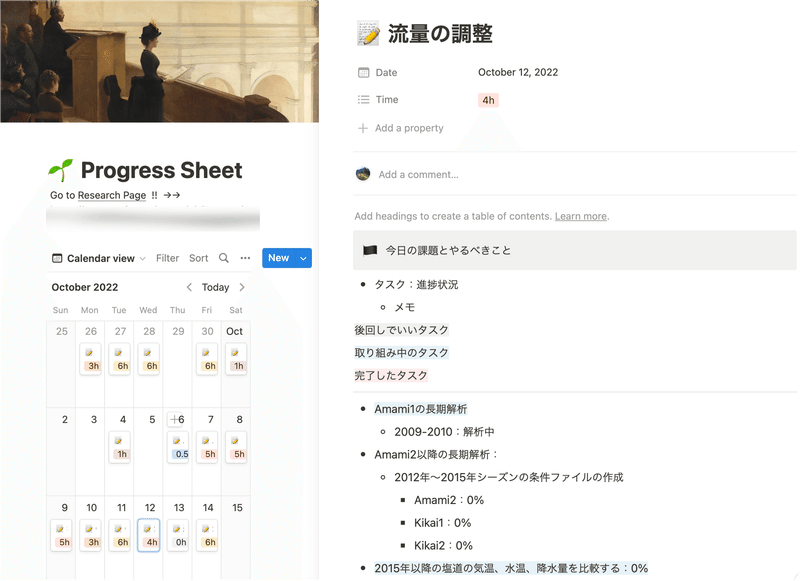Click the Add a comment field

(x=420, y=174)
